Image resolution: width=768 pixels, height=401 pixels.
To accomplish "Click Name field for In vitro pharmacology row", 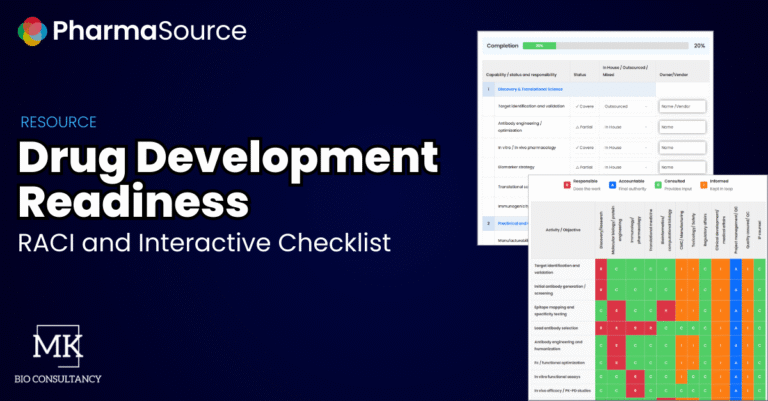I will coord(682,149).
